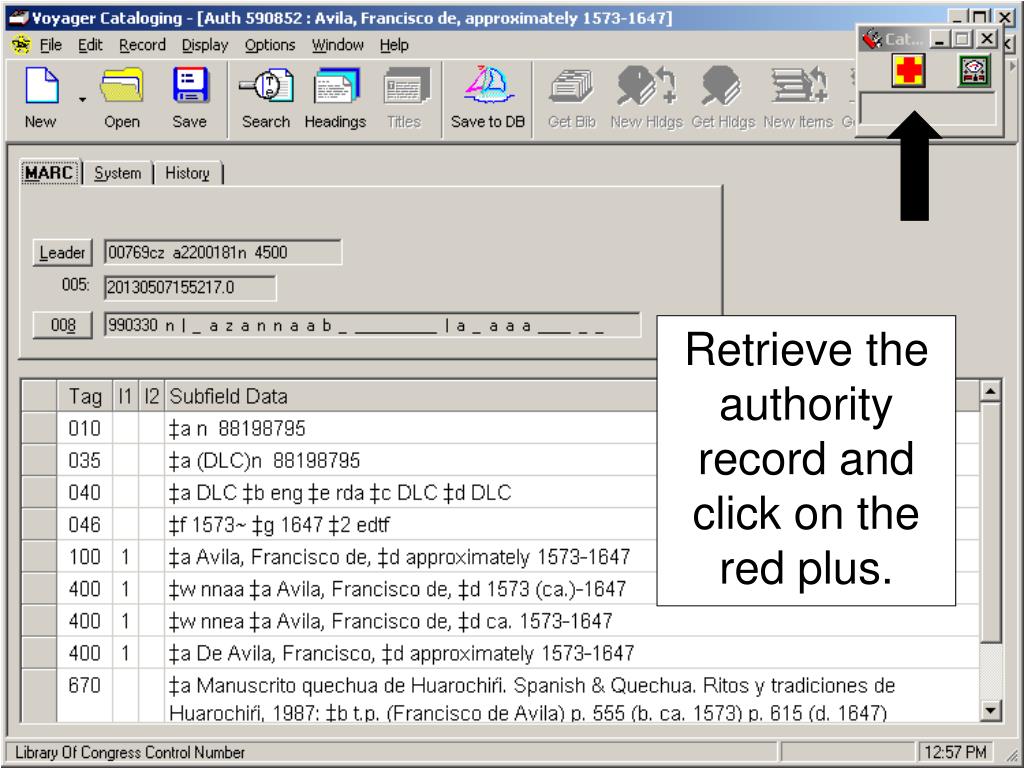This screenshot has height=768, width=1024.
Task: Click subfield data '‡f 1573~ ‡g 1647 ‡2 edtf'
Action: click(279, 524)
